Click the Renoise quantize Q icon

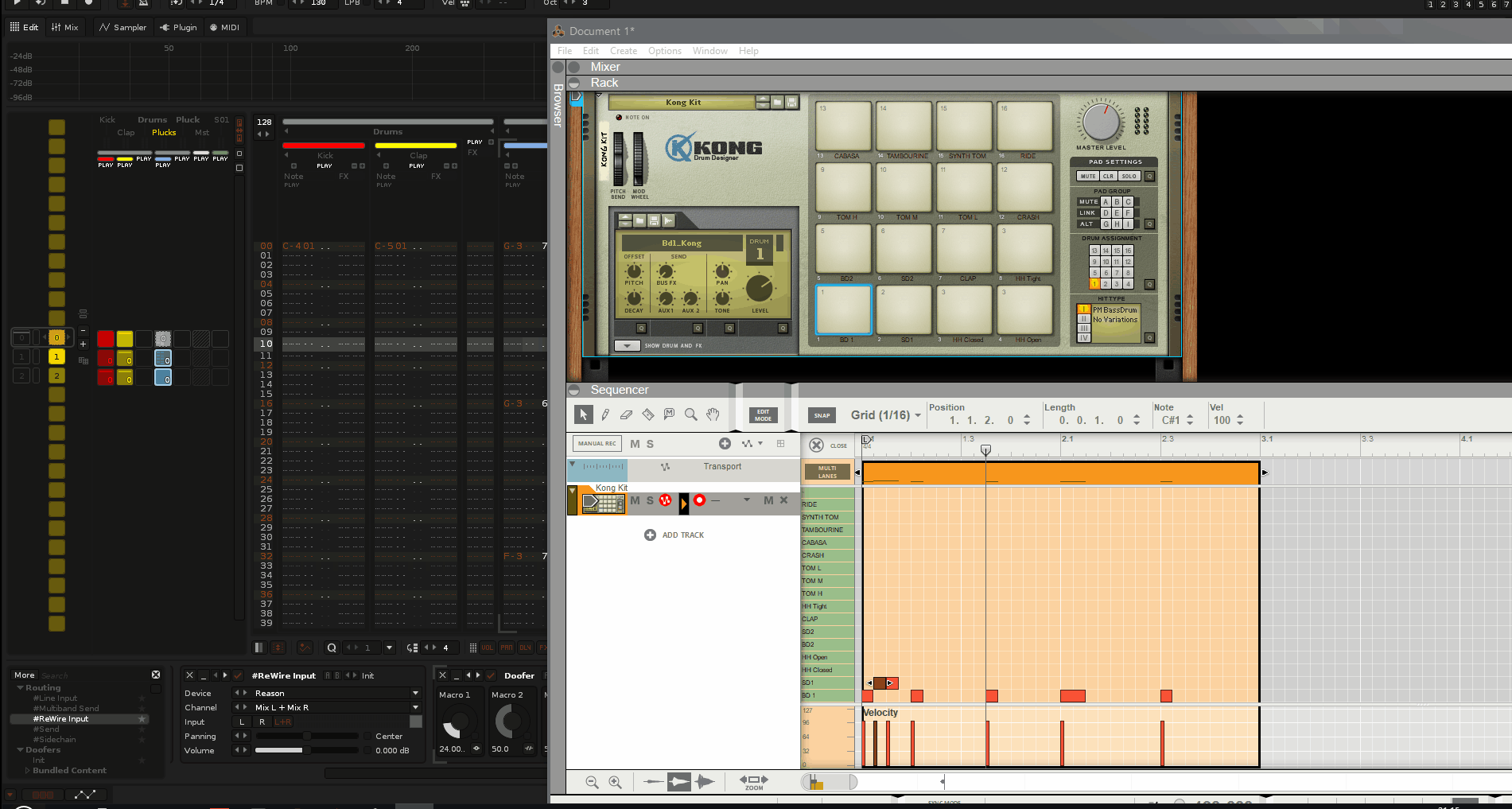[332, 648]
